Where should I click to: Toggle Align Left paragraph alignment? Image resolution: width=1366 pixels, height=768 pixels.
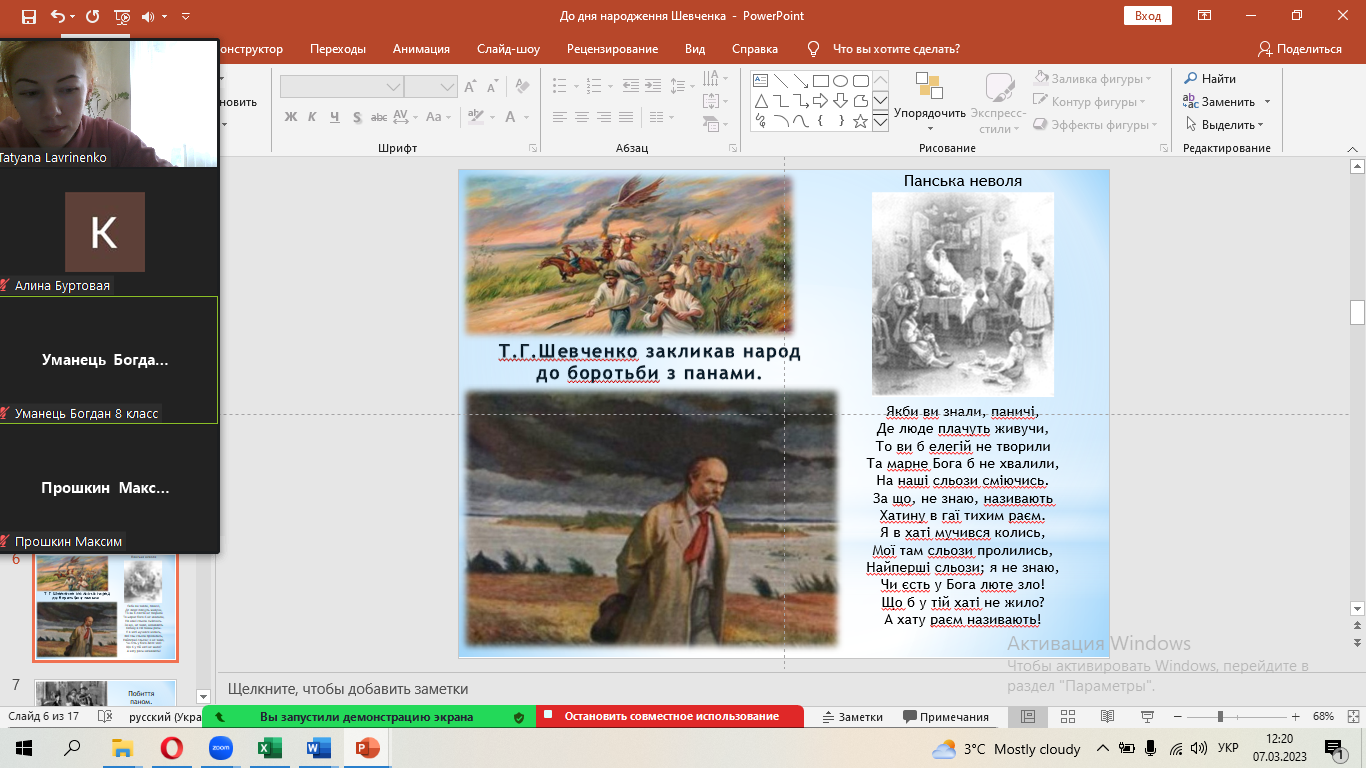pyautogui.click(x=560, y=117)
